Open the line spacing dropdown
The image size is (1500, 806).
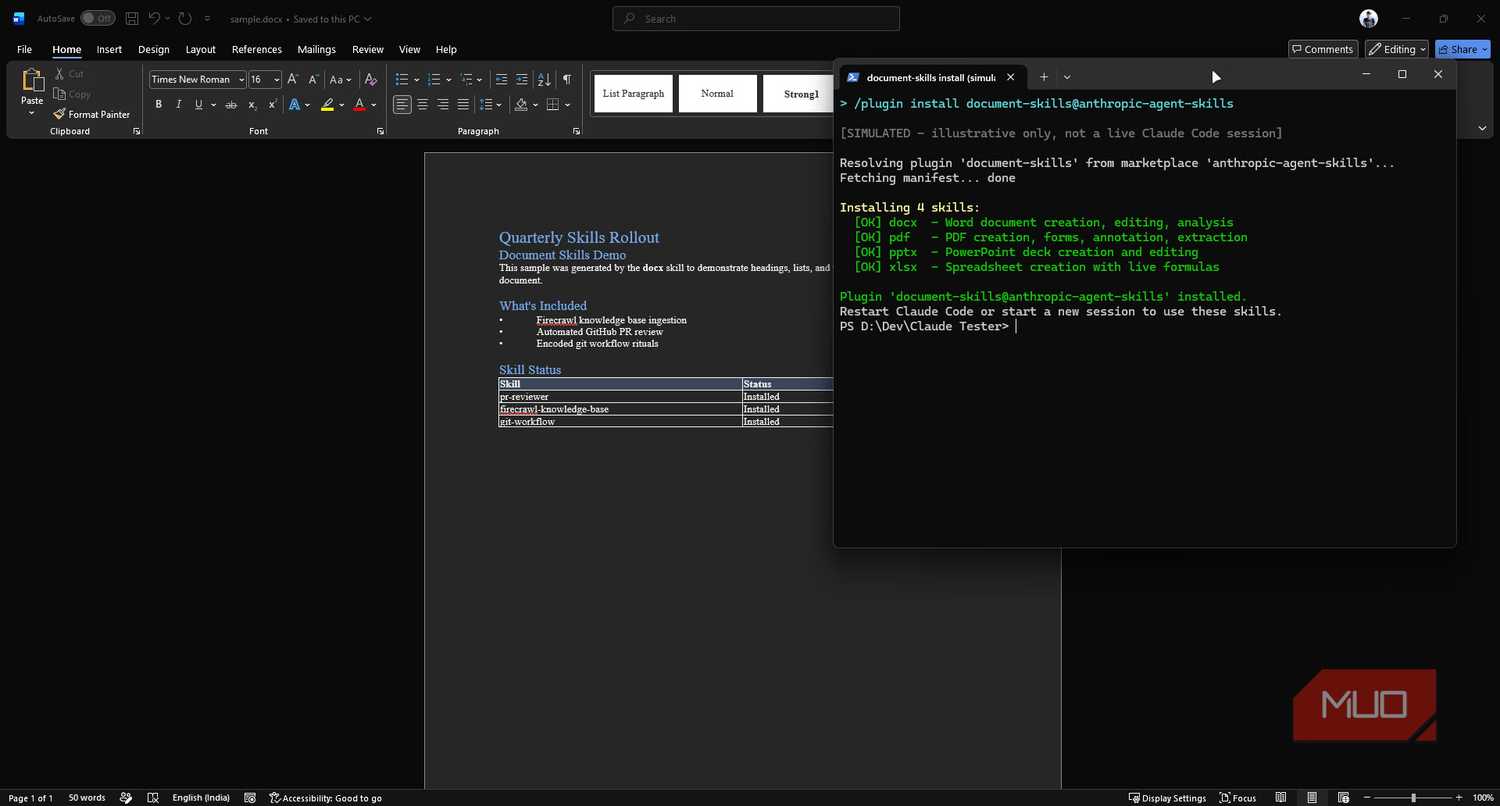tap(500, 104)
